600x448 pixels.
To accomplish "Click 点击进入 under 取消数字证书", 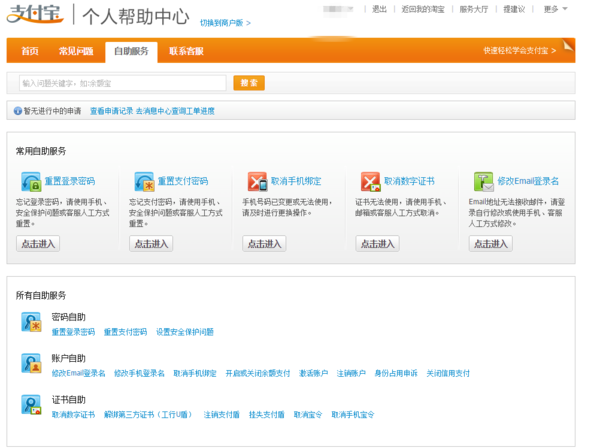I will tap(378, 244).
